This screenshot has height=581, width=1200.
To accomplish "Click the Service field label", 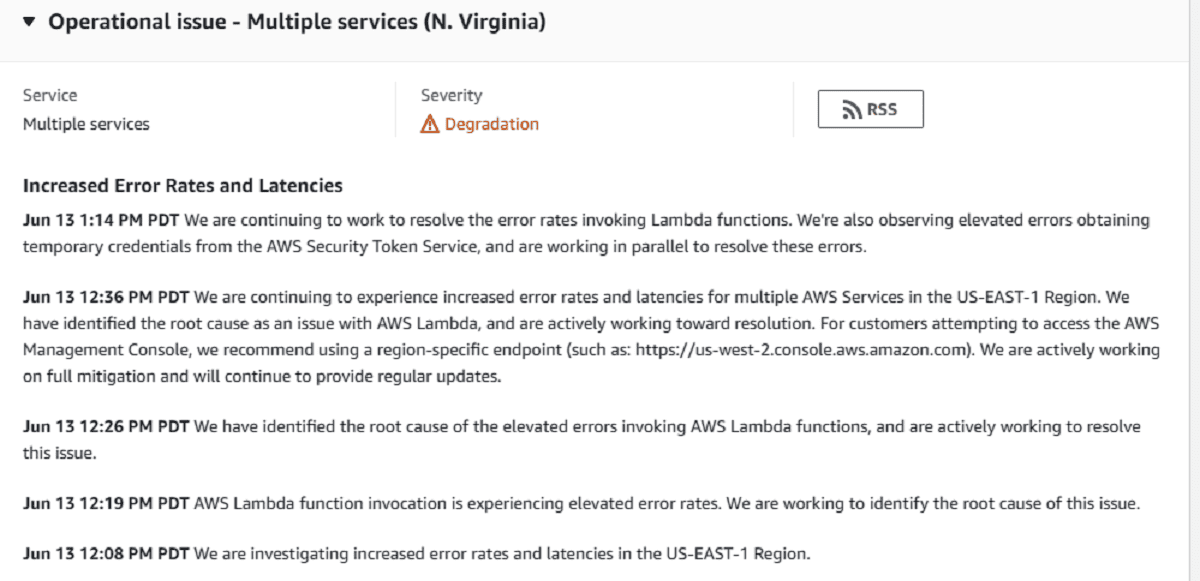I will coord(50,95).
